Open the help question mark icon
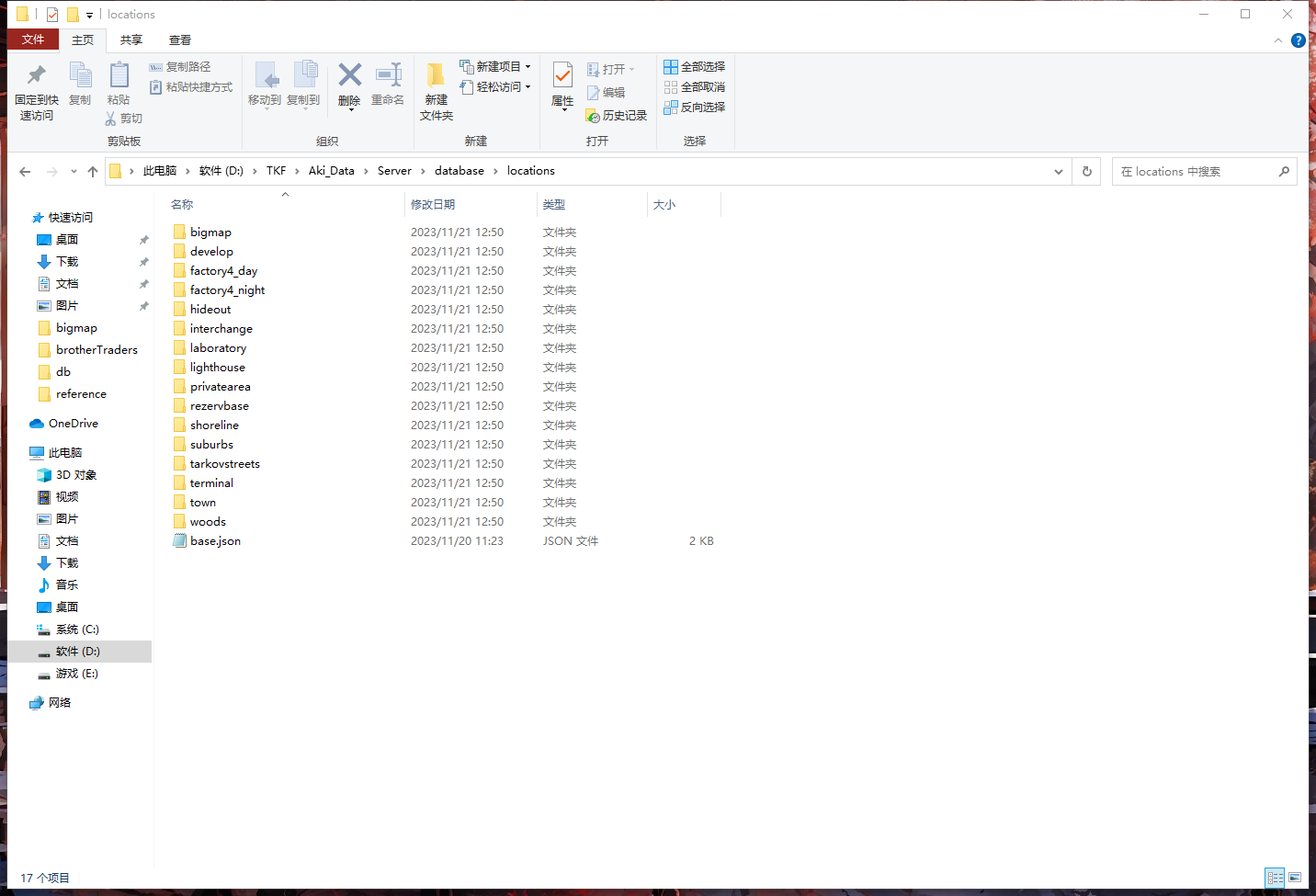 [x=1298, y=40]
